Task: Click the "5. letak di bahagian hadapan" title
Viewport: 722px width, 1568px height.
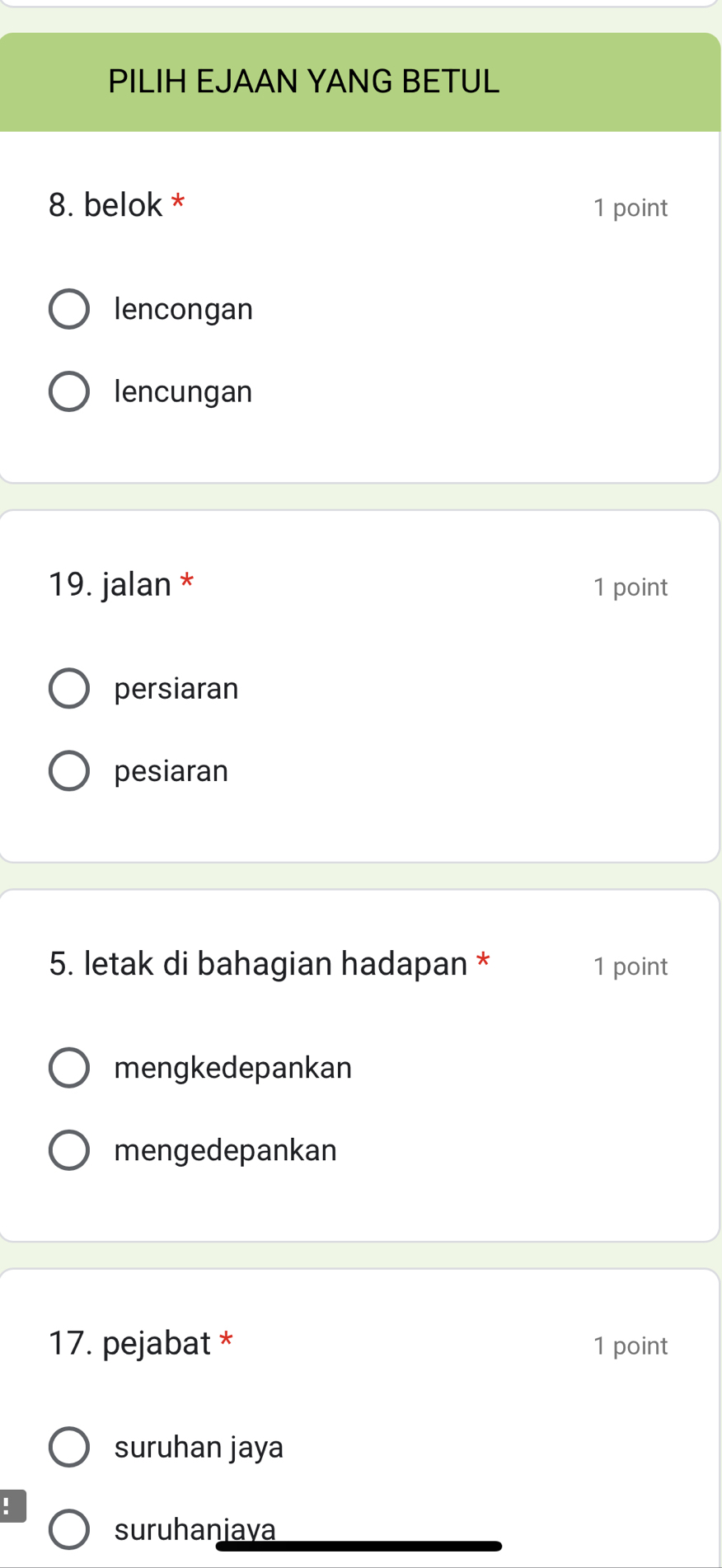Action: pos(258,963)
